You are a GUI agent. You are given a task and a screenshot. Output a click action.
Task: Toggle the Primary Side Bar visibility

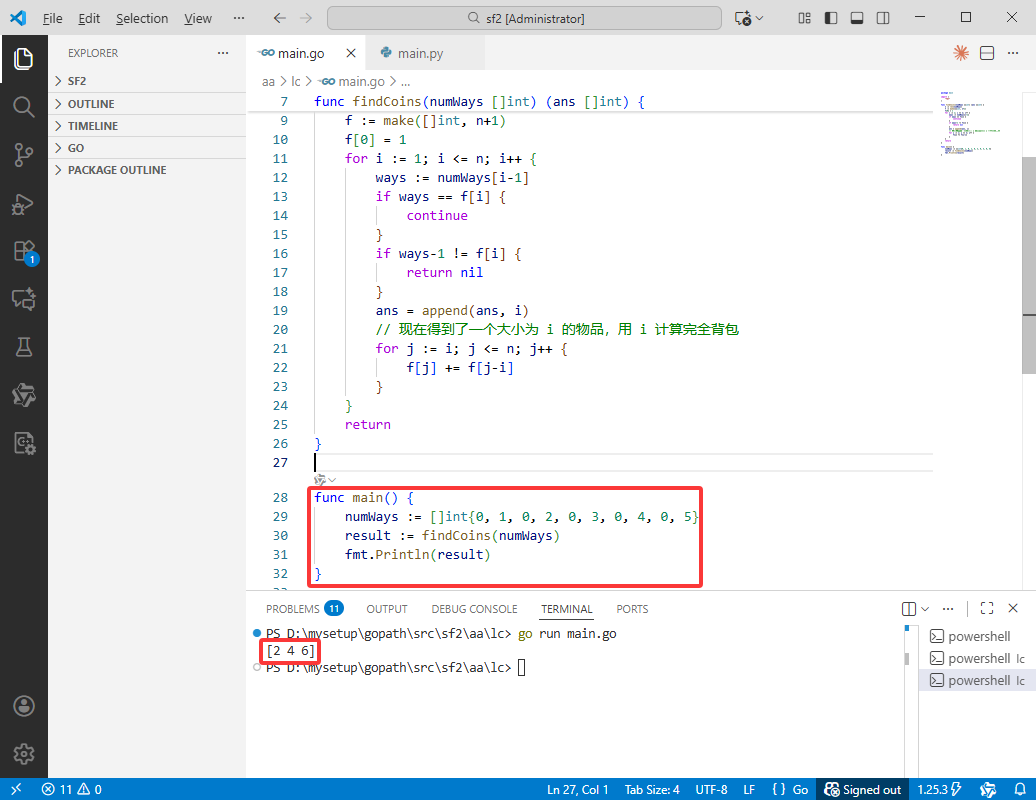tap(831, 18)
